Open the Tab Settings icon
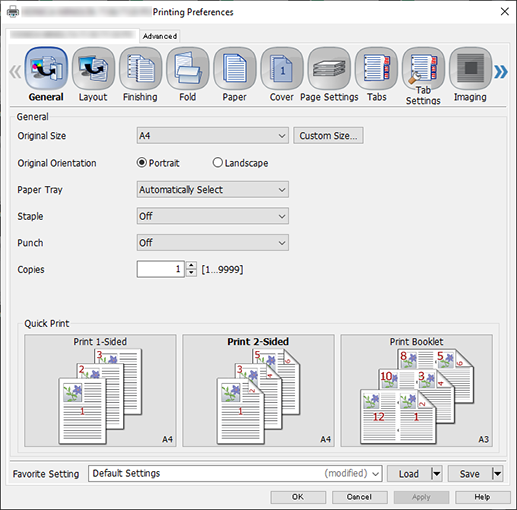This screenshot has width=517, height=510. pyautogui.click(x=423, y=68)
